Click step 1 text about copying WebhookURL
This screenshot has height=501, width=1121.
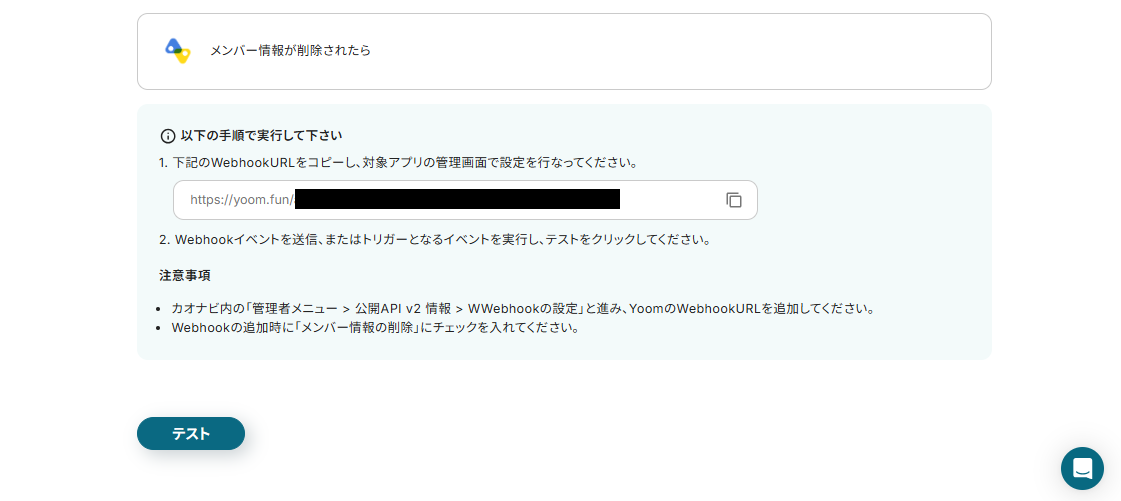tap(398, 162)
